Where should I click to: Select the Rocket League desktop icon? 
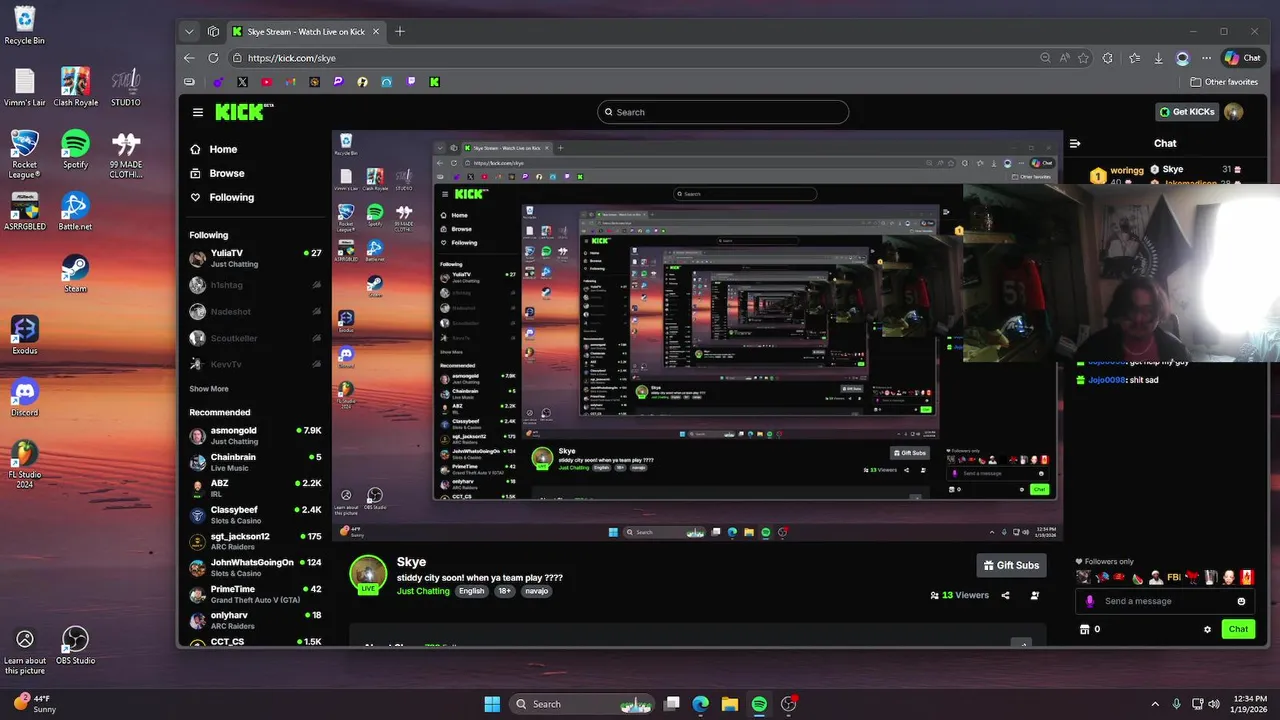pyautogui.click(x=25, y=154)
